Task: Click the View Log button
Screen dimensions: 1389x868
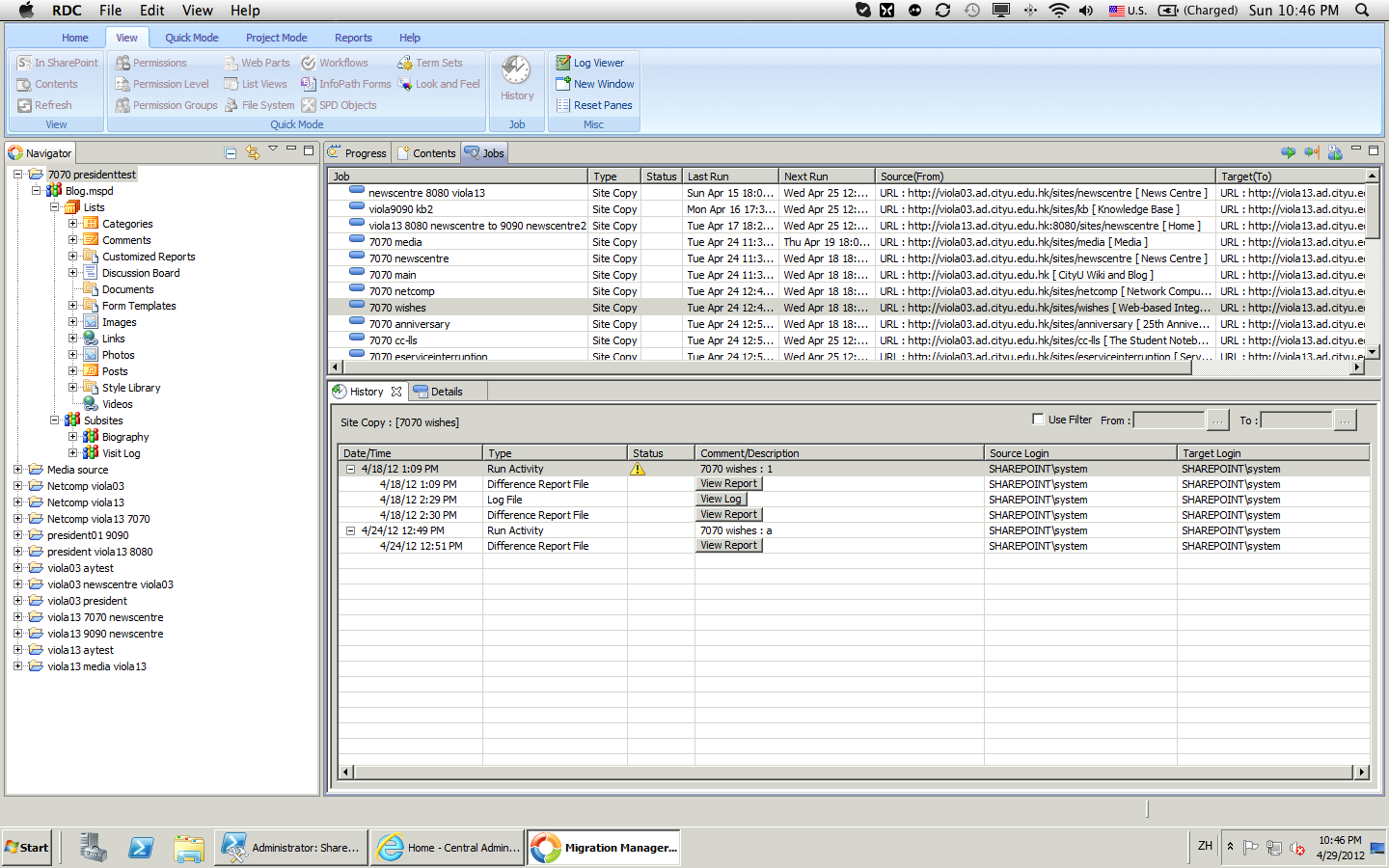Action: (721, 500)
